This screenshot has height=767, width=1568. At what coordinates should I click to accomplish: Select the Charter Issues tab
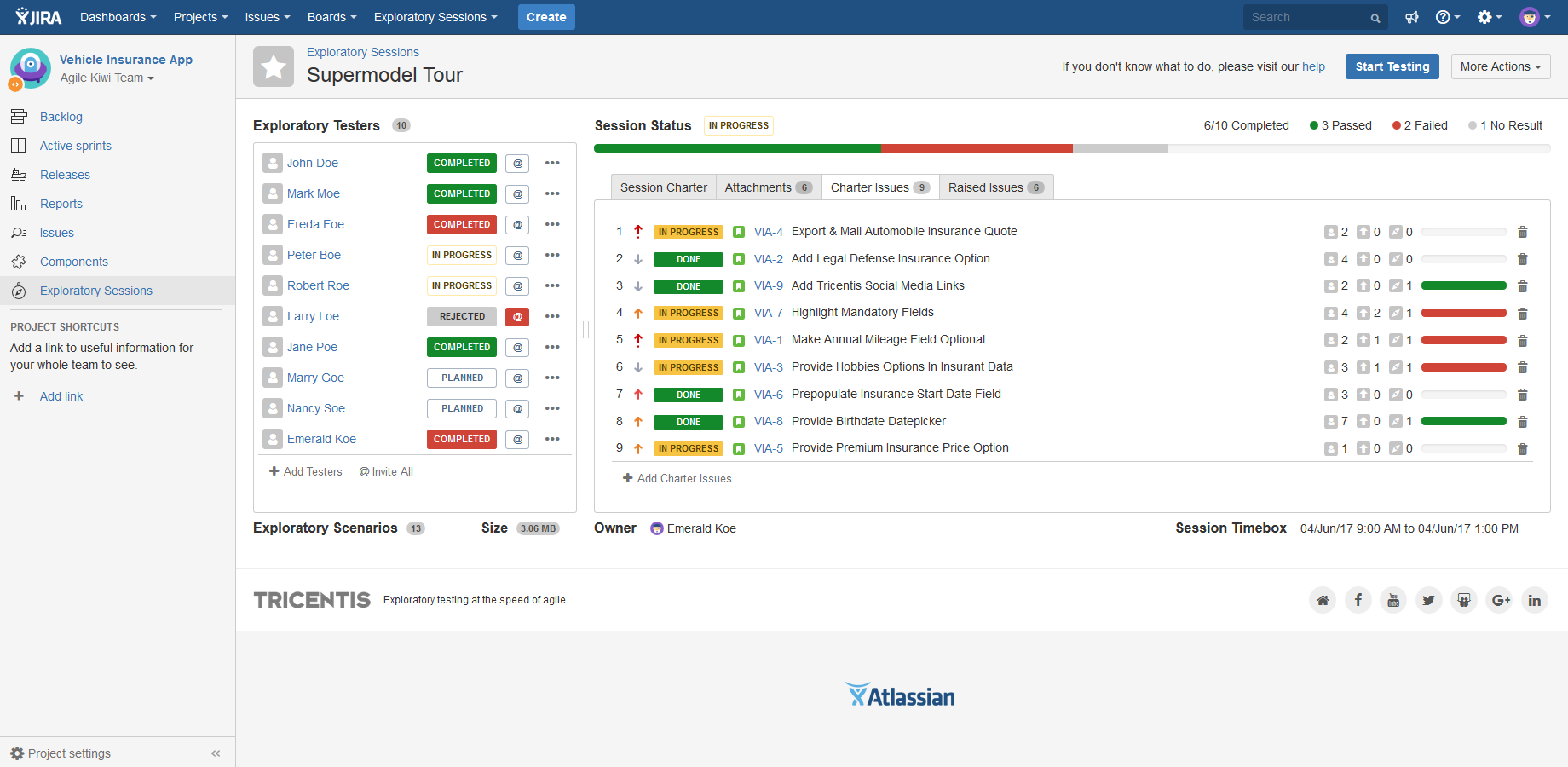click(880, 187)
